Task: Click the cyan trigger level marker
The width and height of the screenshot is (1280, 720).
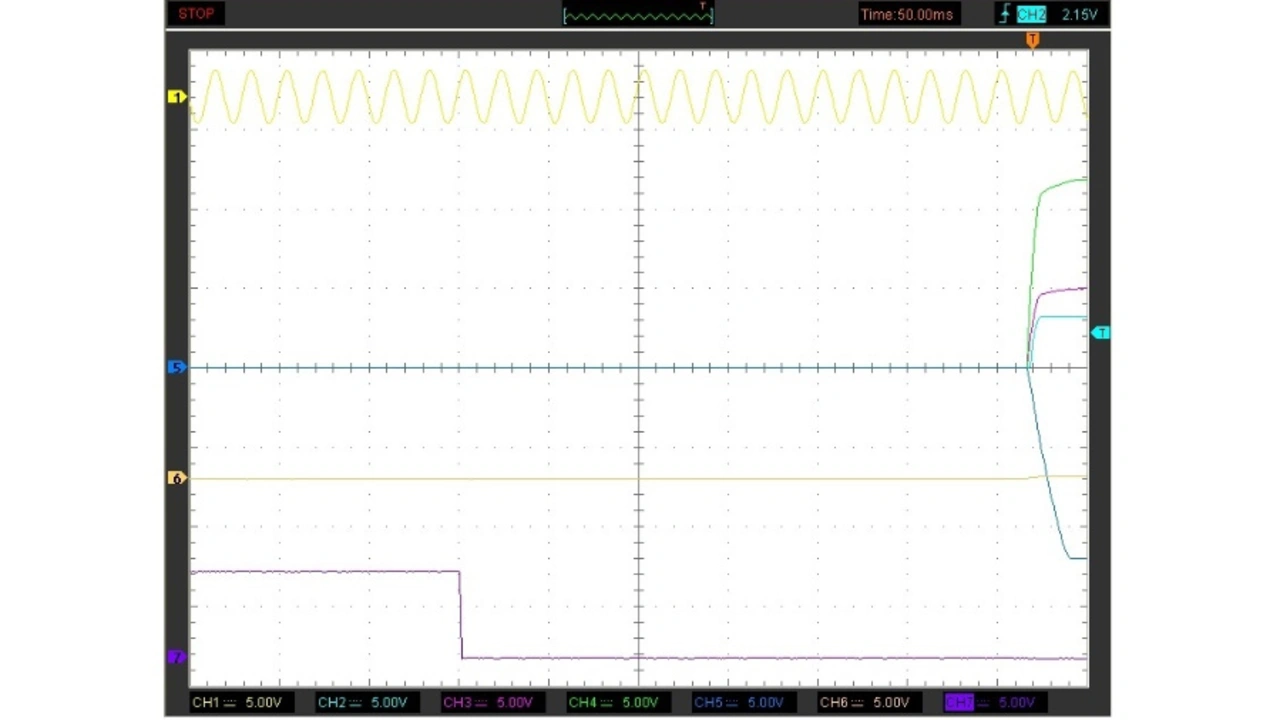Action: point(1100,333)
